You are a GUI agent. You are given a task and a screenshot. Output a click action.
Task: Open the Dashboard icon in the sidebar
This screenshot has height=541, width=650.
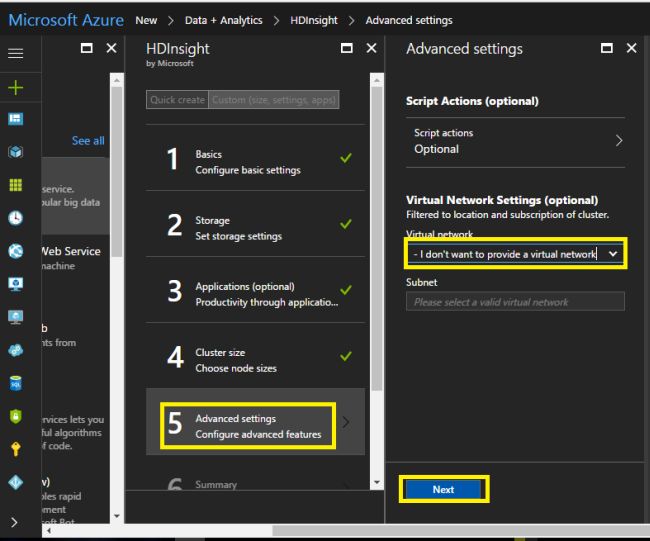coord(15,119)
